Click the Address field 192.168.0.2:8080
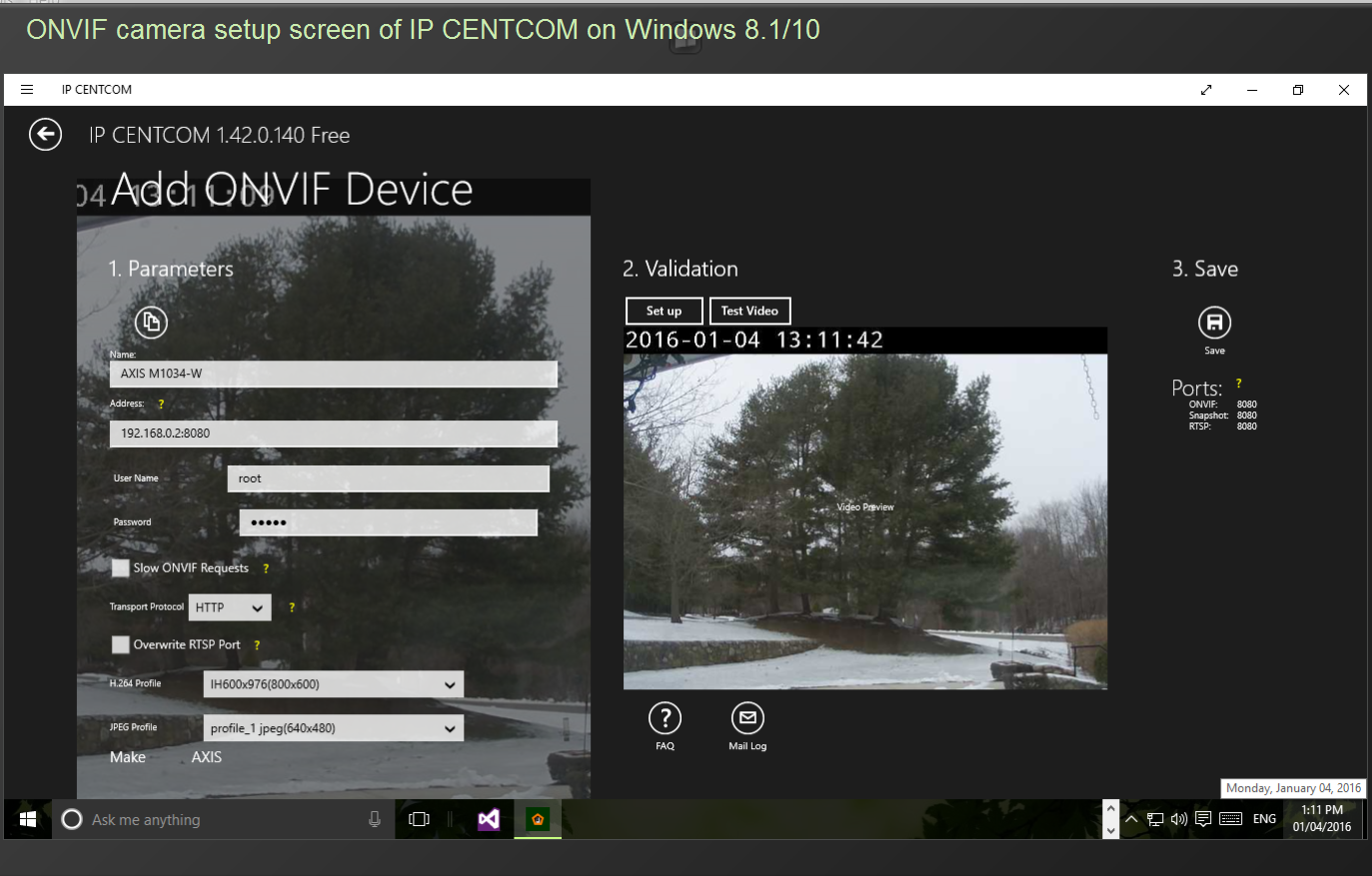Viewport: 1372px width, 876px height. (x=333, y=434)
